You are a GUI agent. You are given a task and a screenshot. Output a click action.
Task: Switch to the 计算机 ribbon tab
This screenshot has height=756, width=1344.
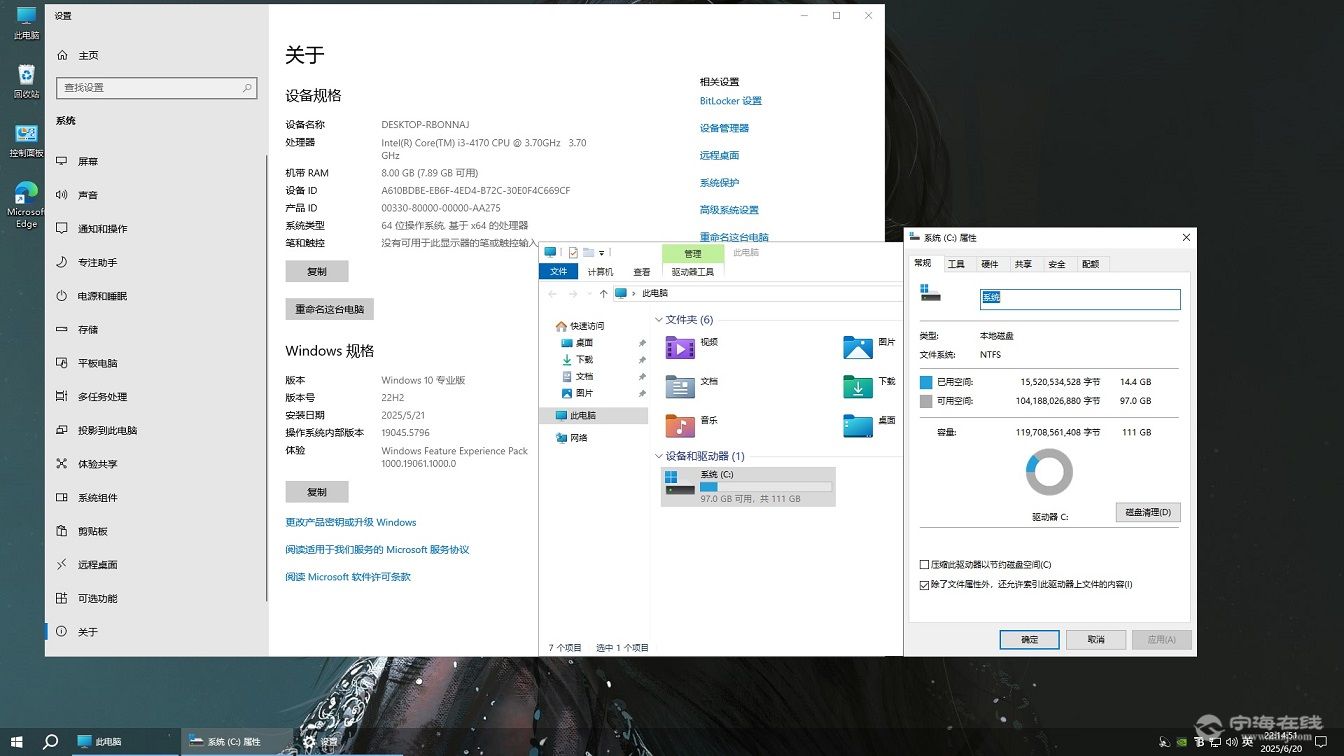click(600, 272)
